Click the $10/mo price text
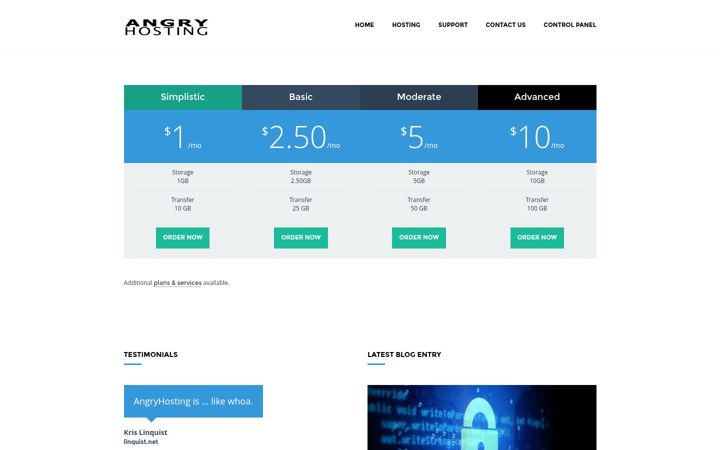Image resolution: width=720 pixels, height=450 pixels. (x=537, y=137)
